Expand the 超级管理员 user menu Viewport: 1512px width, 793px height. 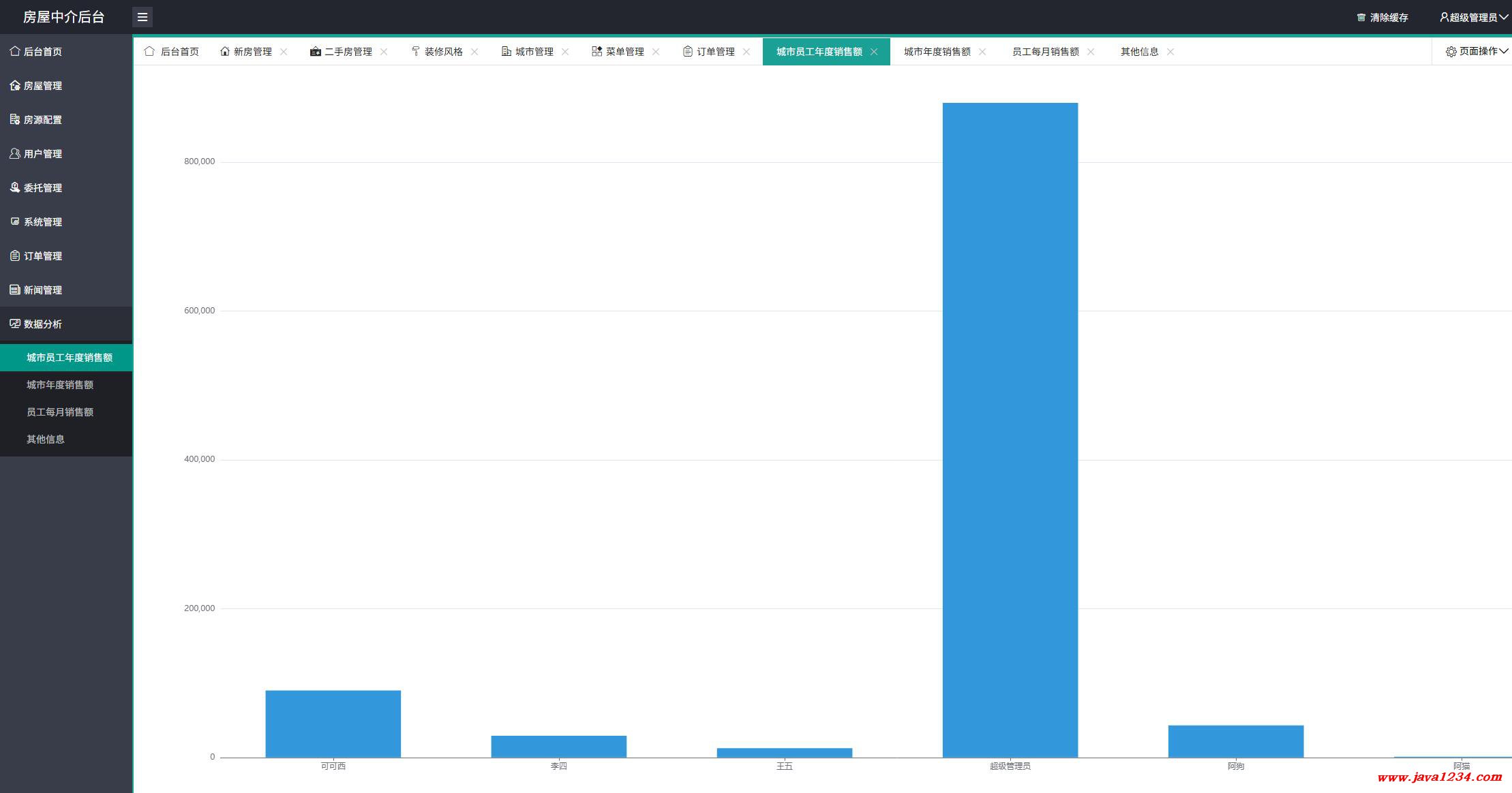coord(1473,18)
